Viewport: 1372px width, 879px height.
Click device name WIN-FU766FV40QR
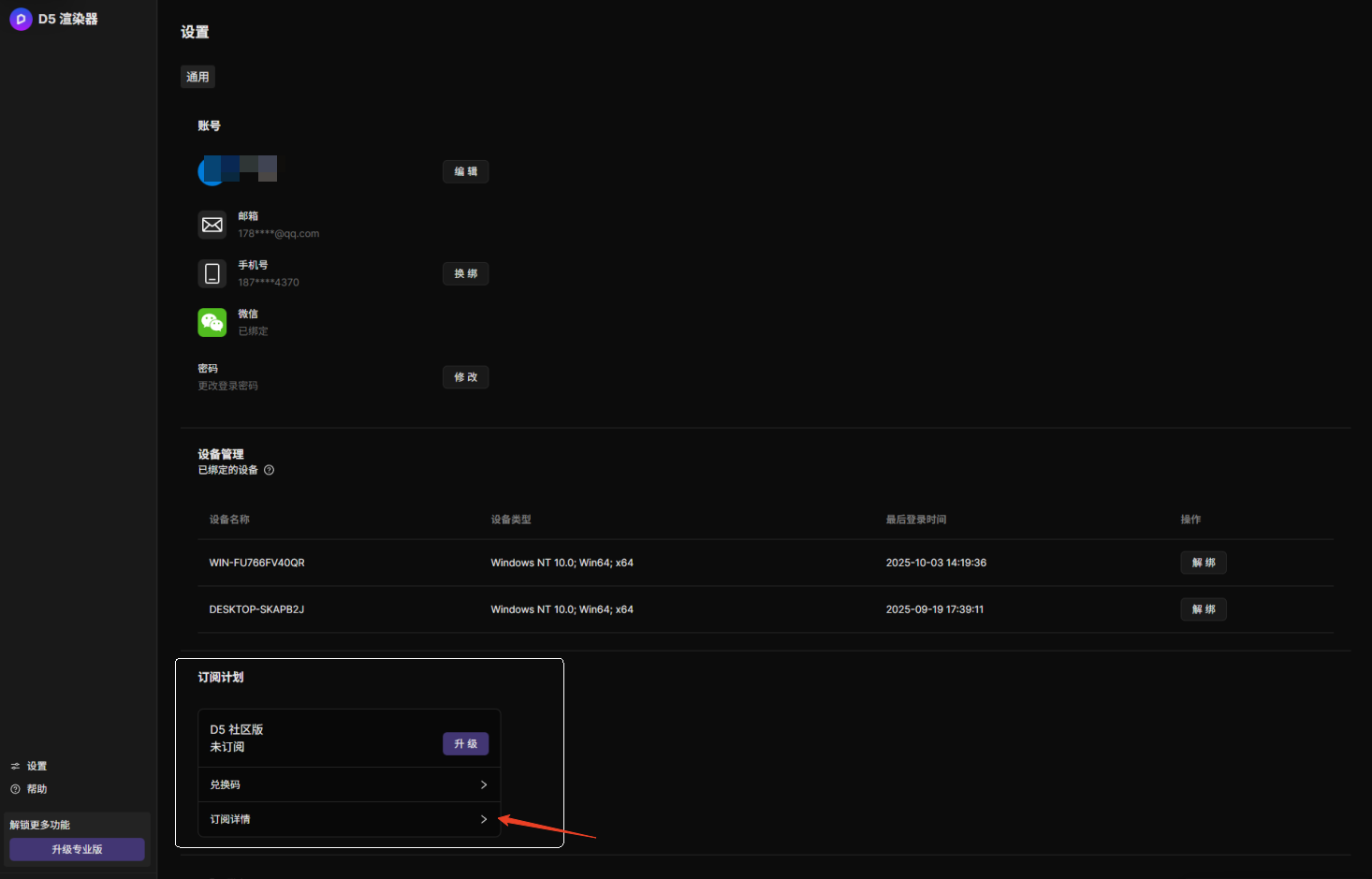tap(256, 563)
